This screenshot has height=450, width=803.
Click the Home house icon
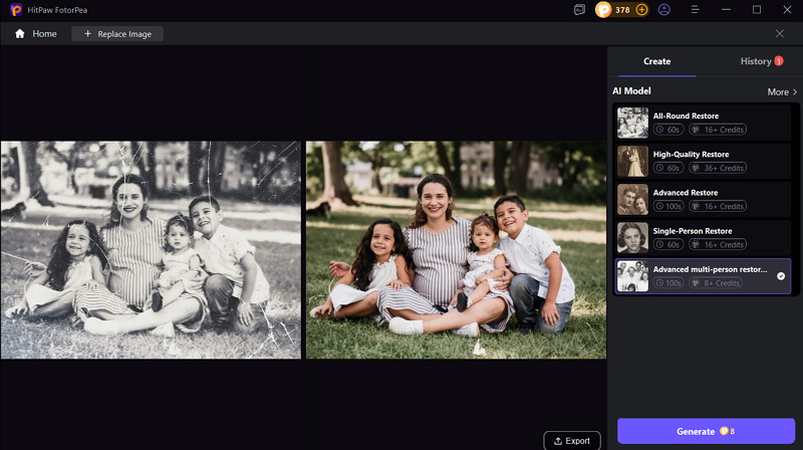(20, 34)
